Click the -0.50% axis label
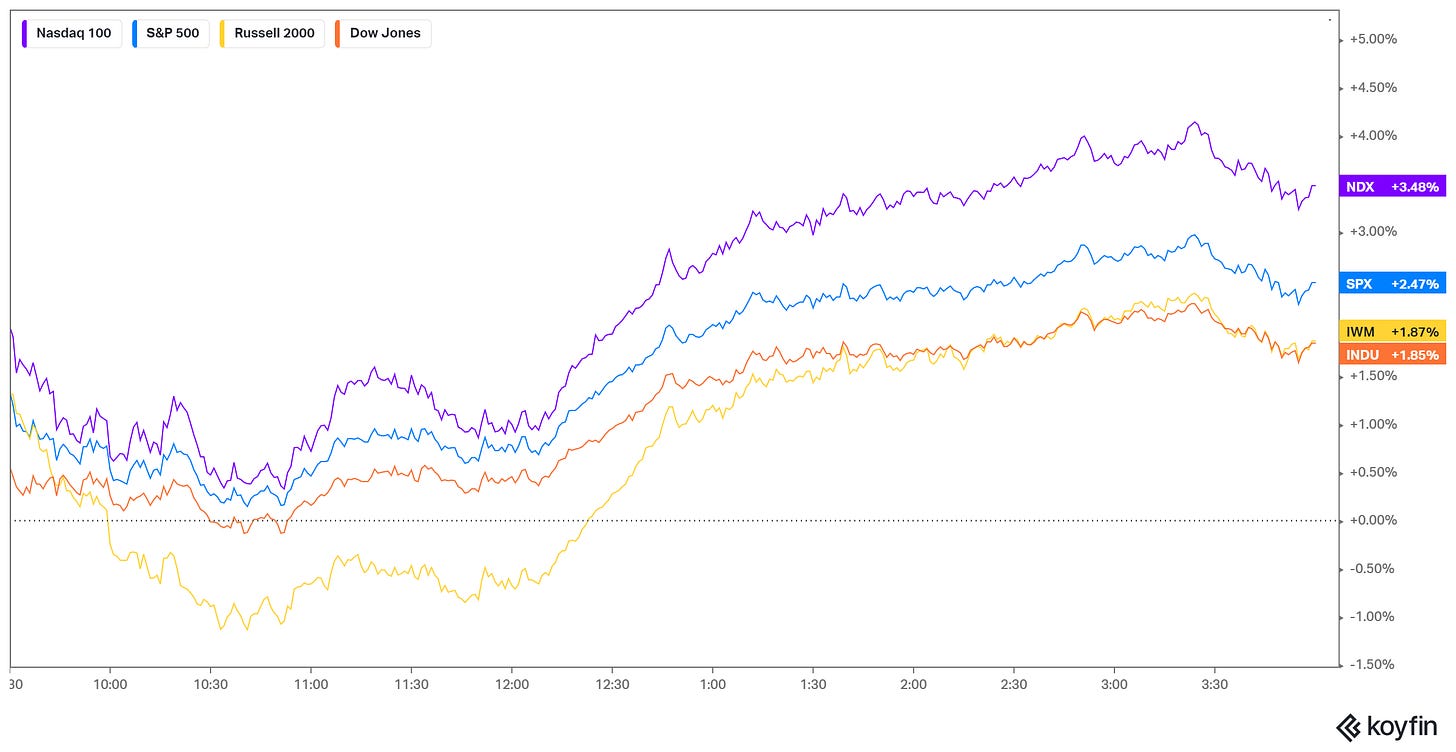Viewport: 1456px width, 752px height. click(x=1372, y=568)
